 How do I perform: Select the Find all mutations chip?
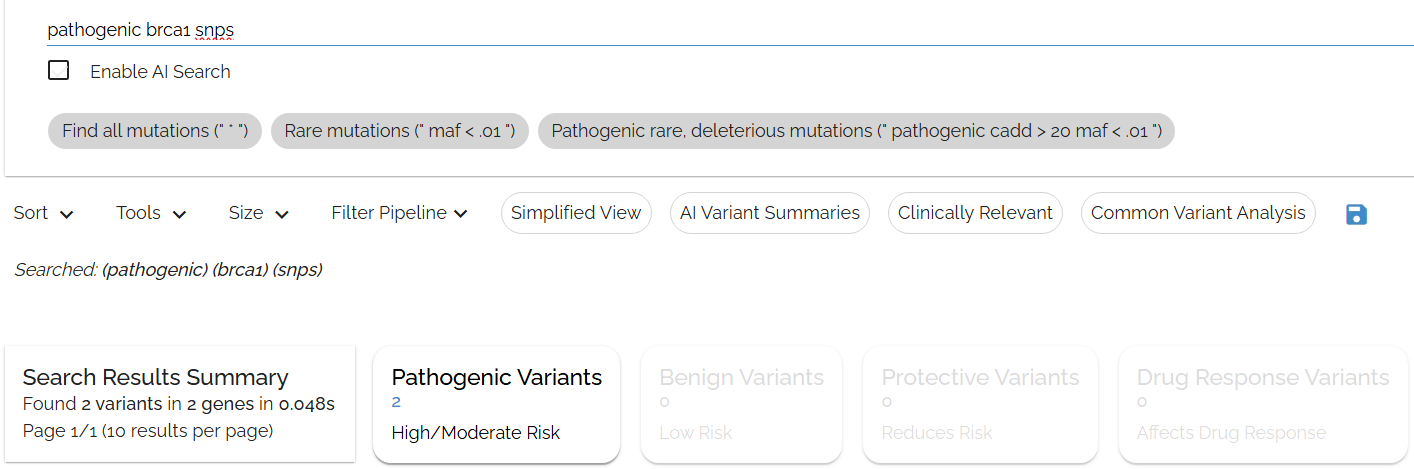[155, 131]
